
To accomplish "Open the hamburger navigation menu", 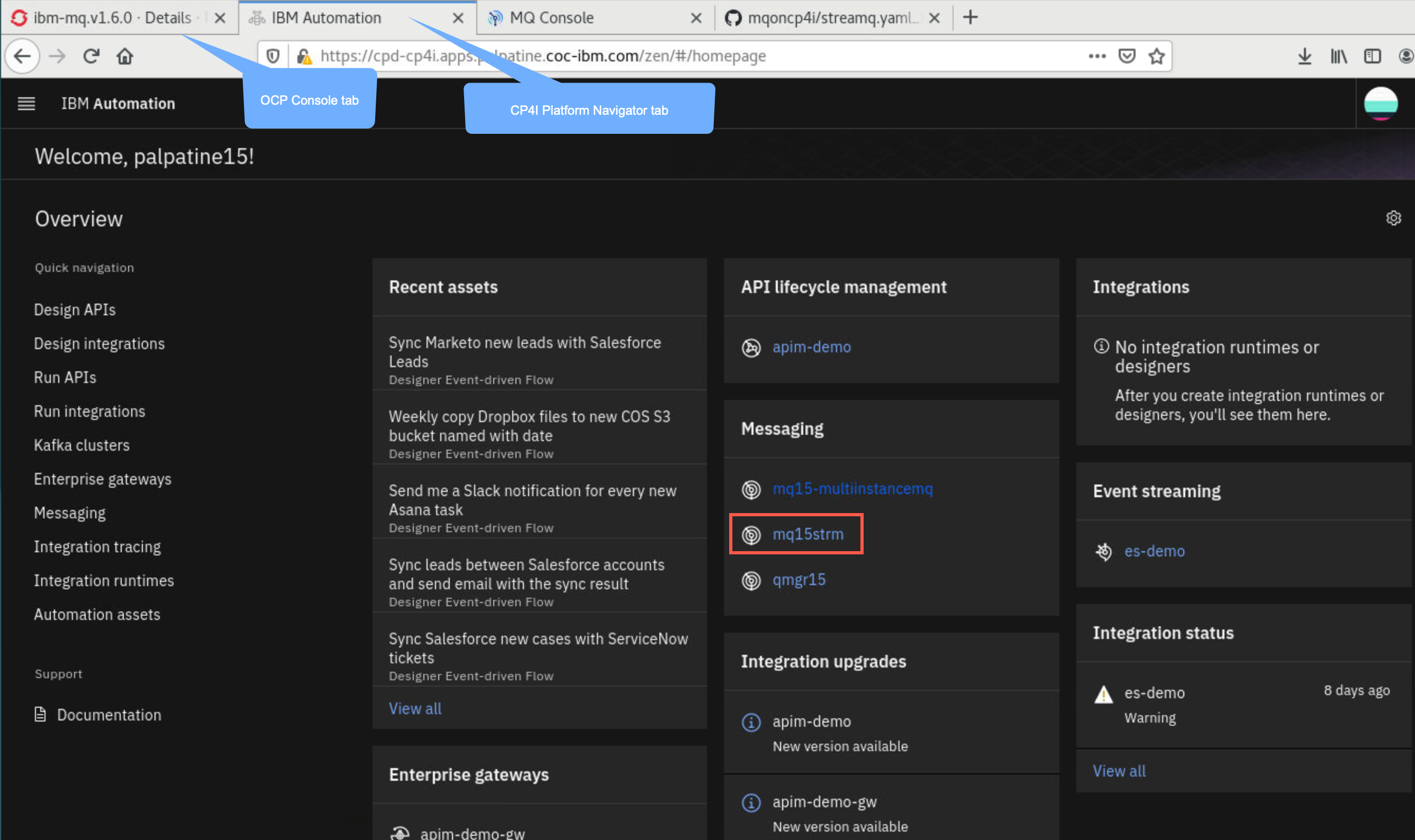I will coord(26,104).
